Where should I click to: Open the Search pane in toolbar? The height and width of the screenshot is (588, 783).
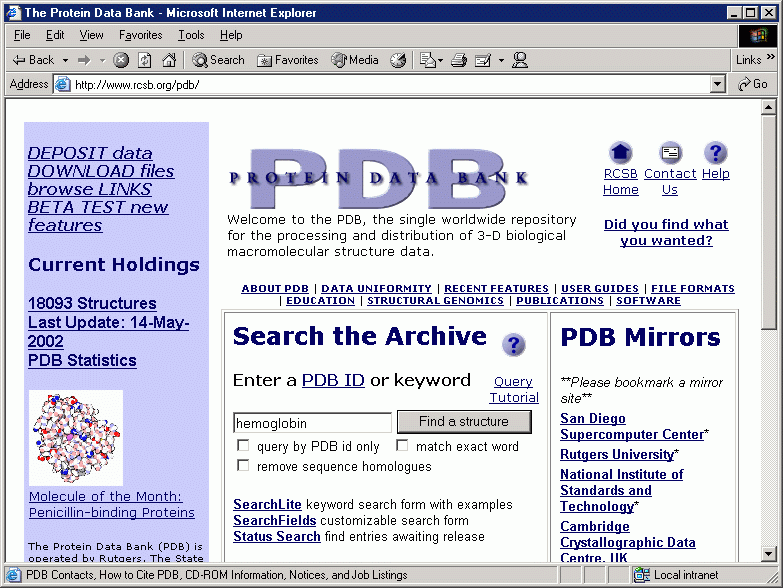pos(219,60)
